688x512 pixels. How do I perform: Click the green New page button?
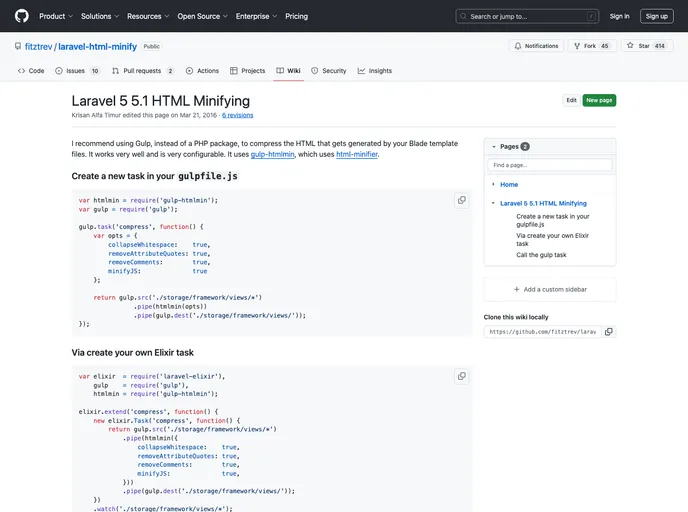599,100
